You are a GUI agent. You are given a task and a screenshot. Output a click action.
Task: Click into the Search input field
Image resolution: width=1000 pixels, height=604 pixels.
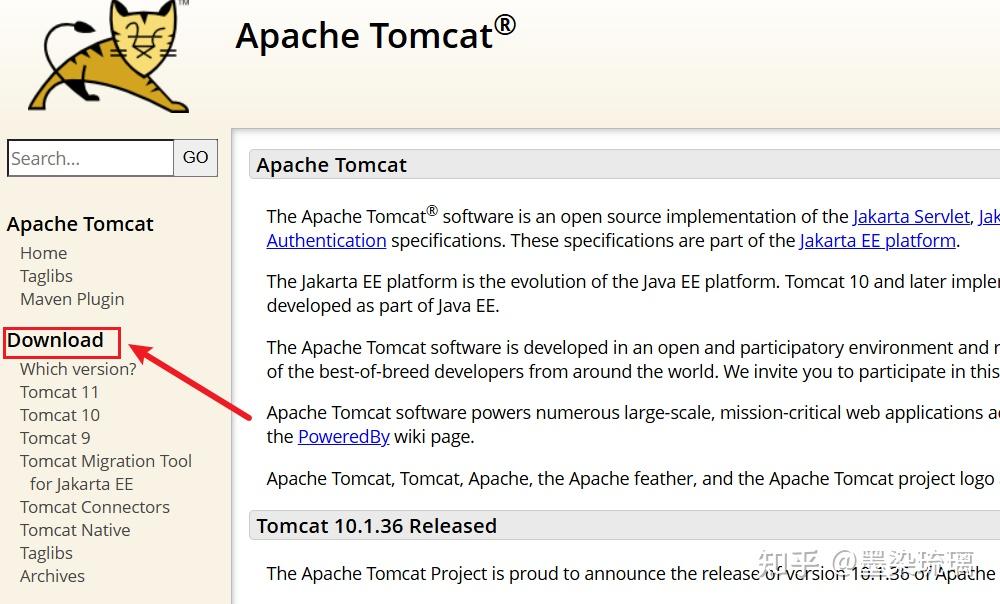point(90,158)
